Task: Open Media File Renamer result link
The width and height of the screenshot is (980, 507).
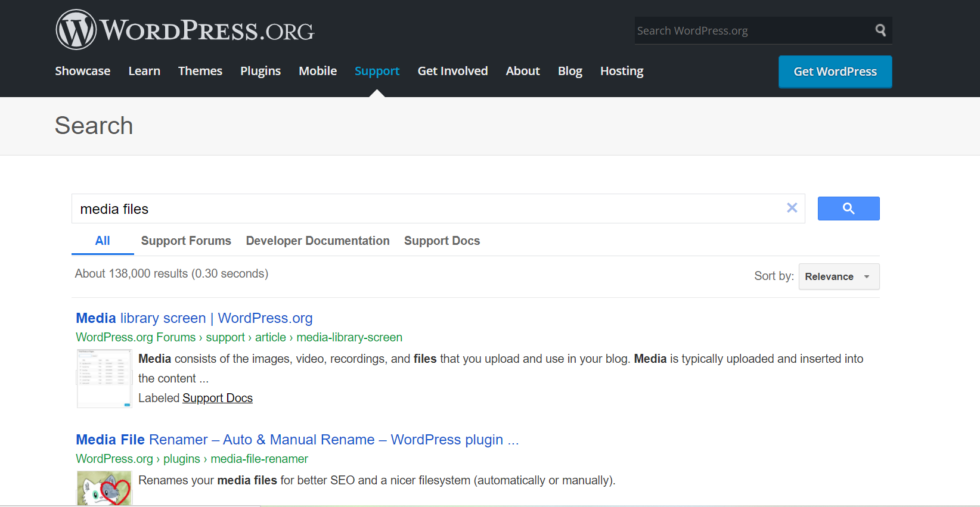Action: coord(298,439)
